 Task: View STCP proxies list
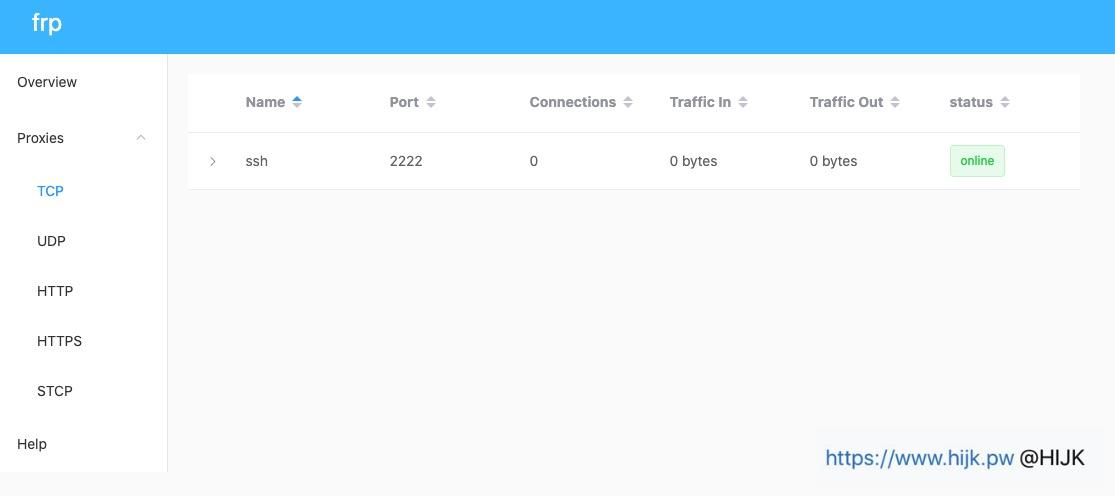55,391
